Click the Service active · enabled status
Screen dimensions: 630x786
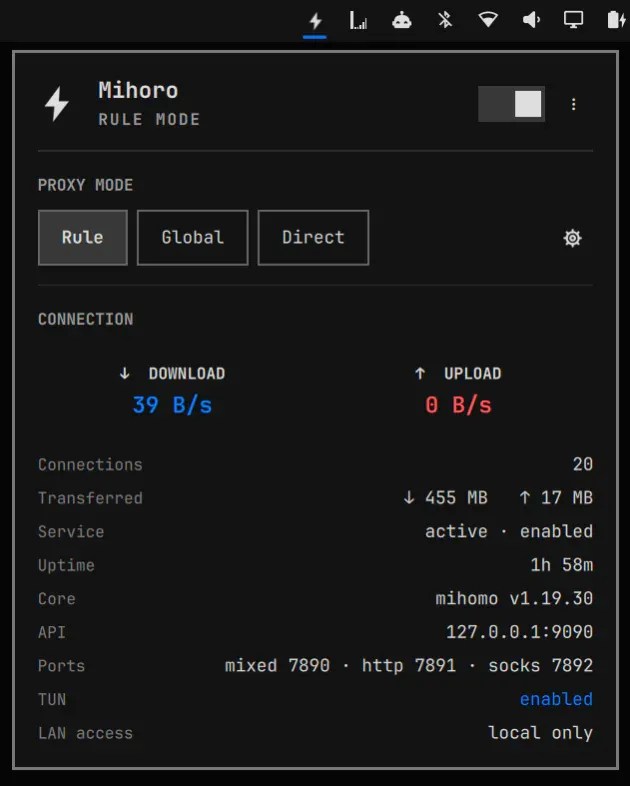click(x=509, y=531)
